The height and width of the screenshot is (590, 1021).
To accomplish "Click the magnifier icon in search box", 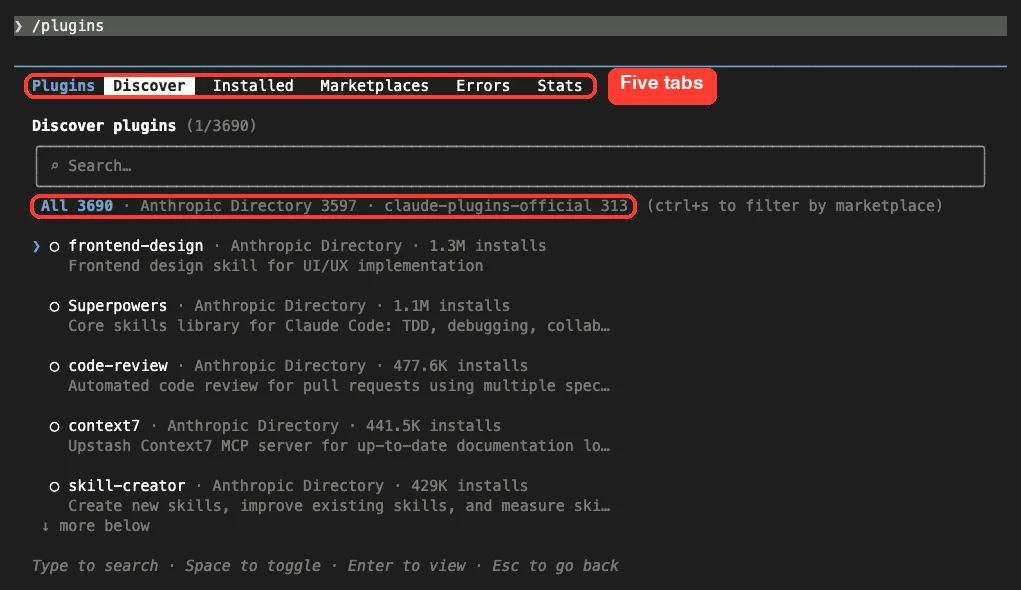I will click(x=55, y=166).
